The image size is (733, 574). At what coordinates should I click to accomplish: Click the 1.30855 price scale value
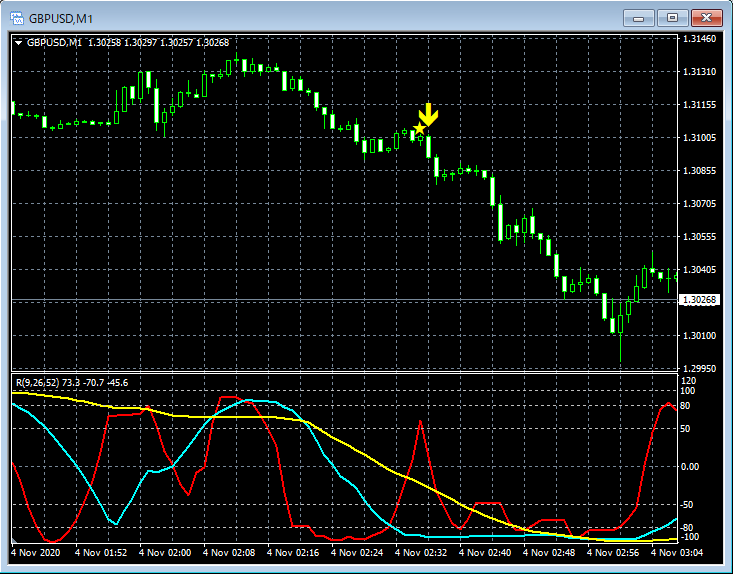[x=699, y=171]
